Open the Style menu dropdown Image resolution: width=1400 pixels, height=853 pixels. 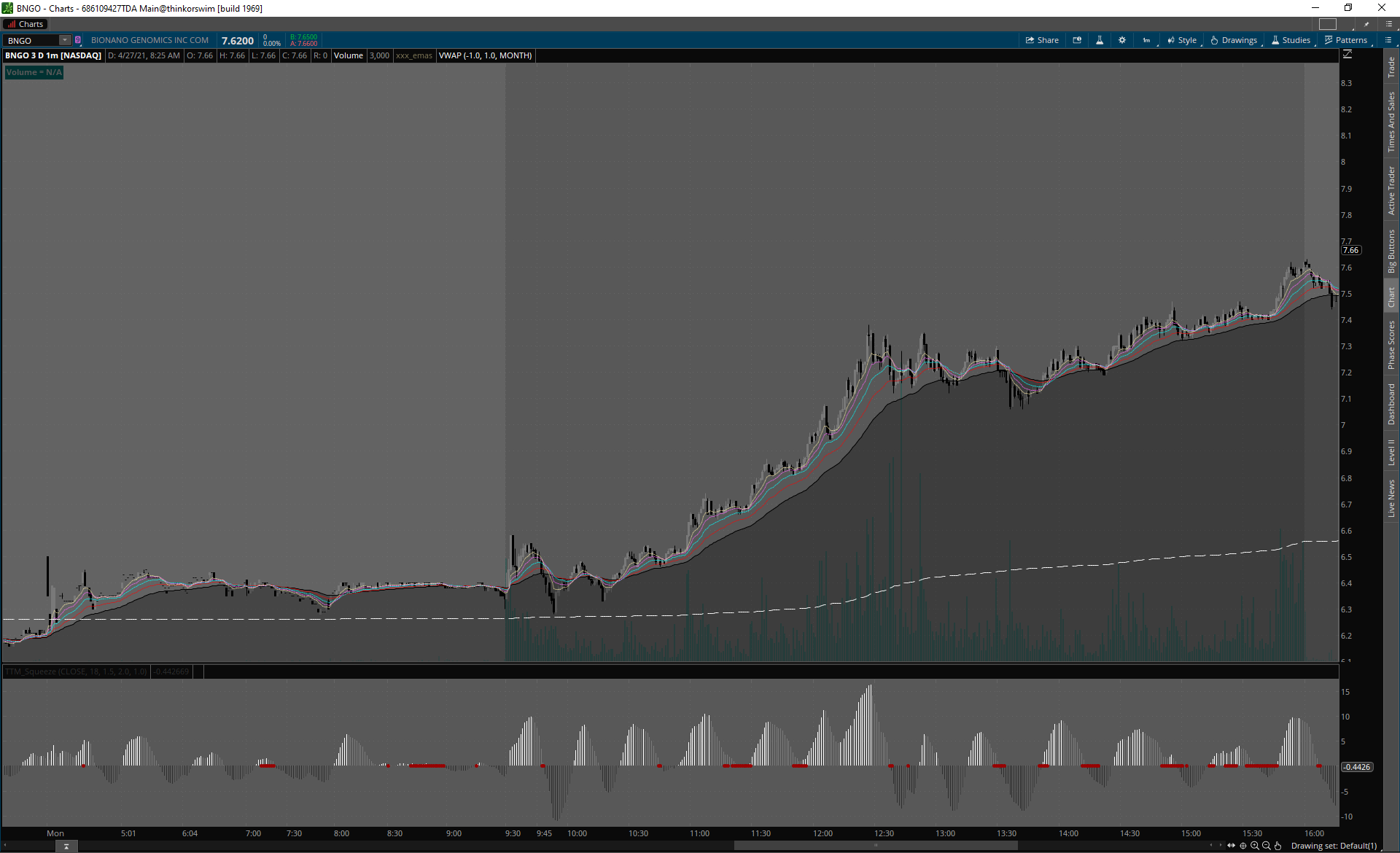(1182, 40)
